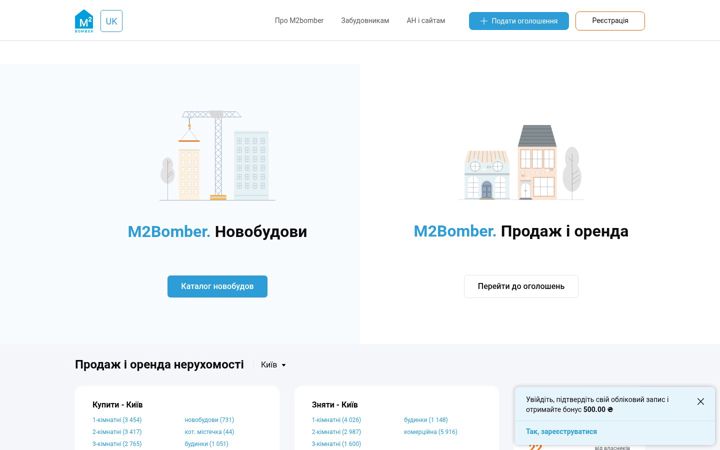Open Зняти будинки (1 148) link

click(426, 420)
